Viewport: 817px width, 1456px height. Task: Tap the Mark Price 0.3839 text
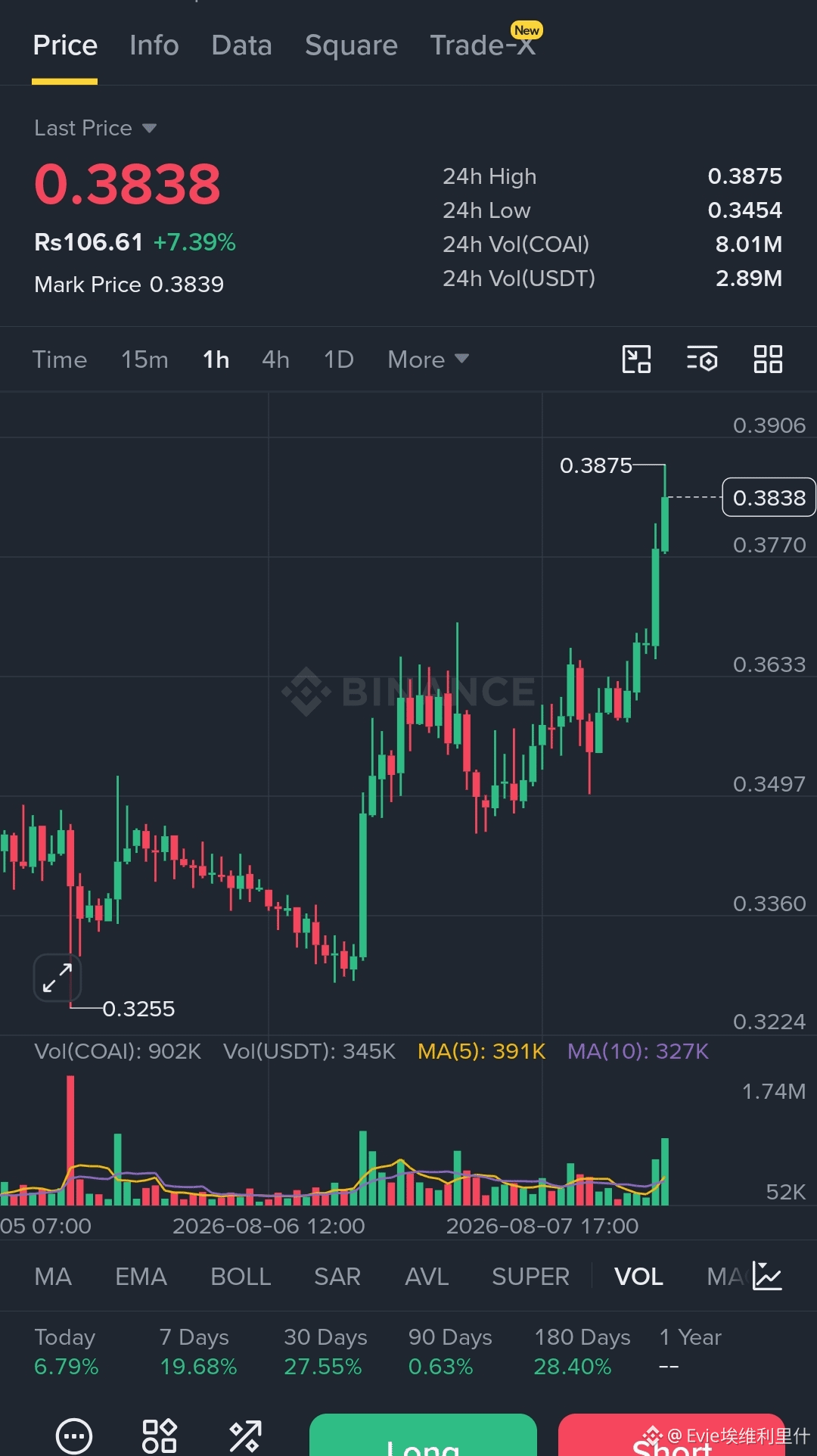[129, 285]
